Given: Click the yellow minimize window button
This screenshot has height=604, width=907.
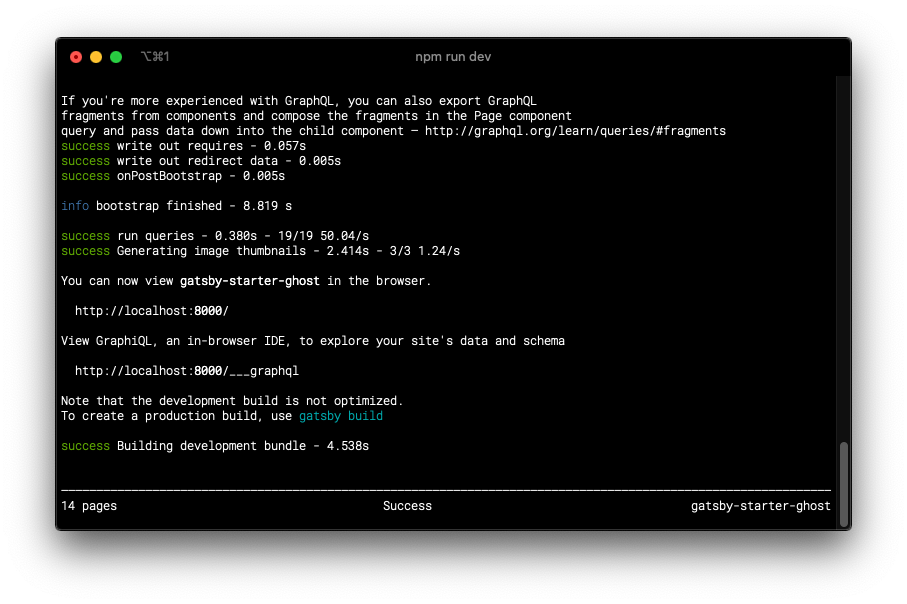Looking at the screenshot, I should [96, 57].
